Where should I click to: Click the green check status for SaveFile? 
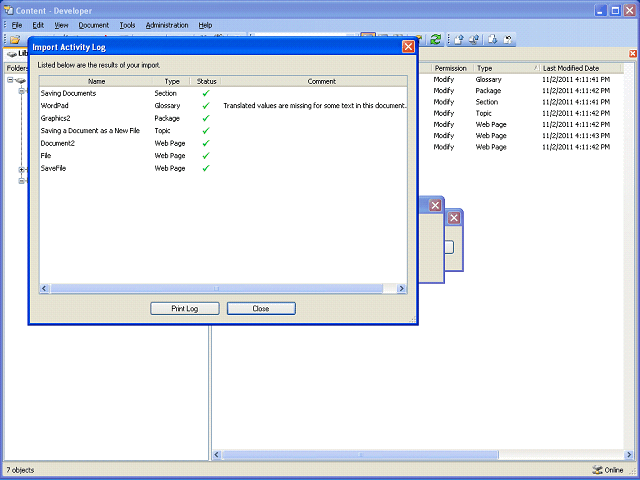[x=206, y=168]
